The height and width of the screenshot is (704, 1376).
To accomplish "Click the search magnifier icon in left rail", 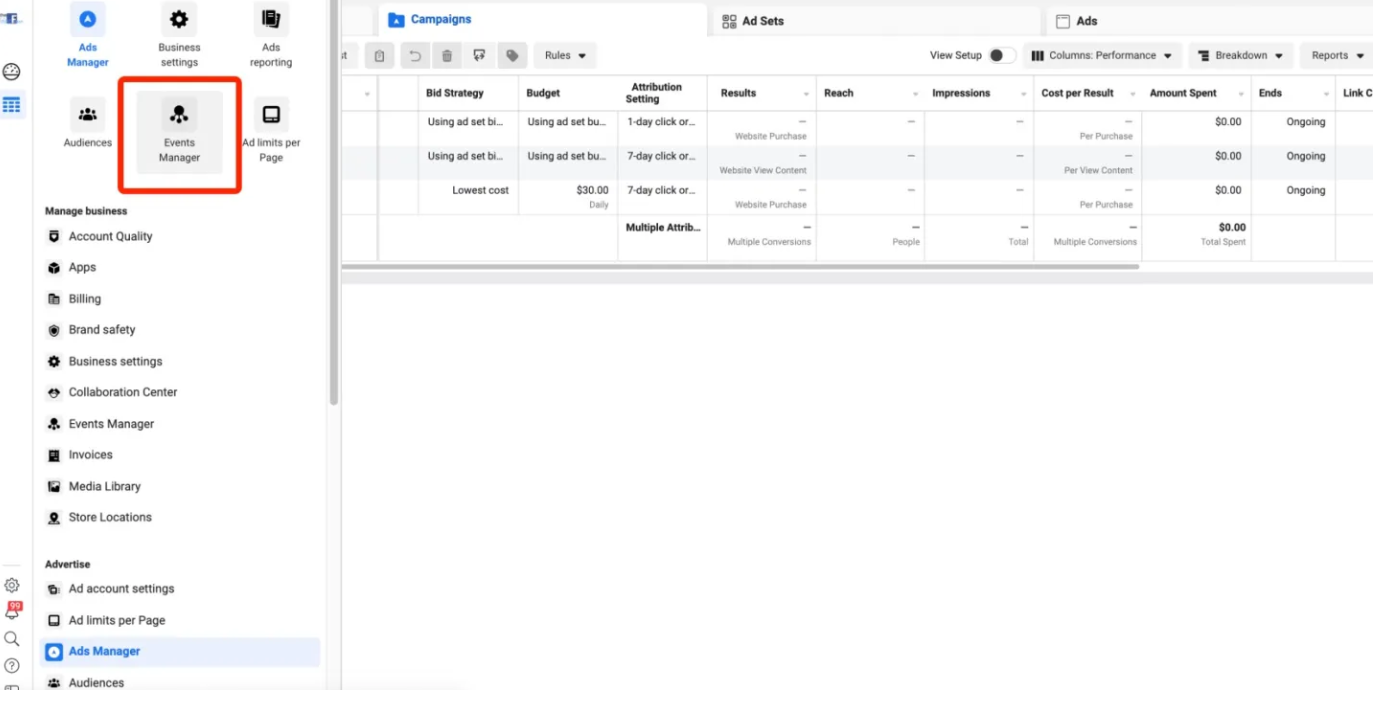I will point(12,639).
